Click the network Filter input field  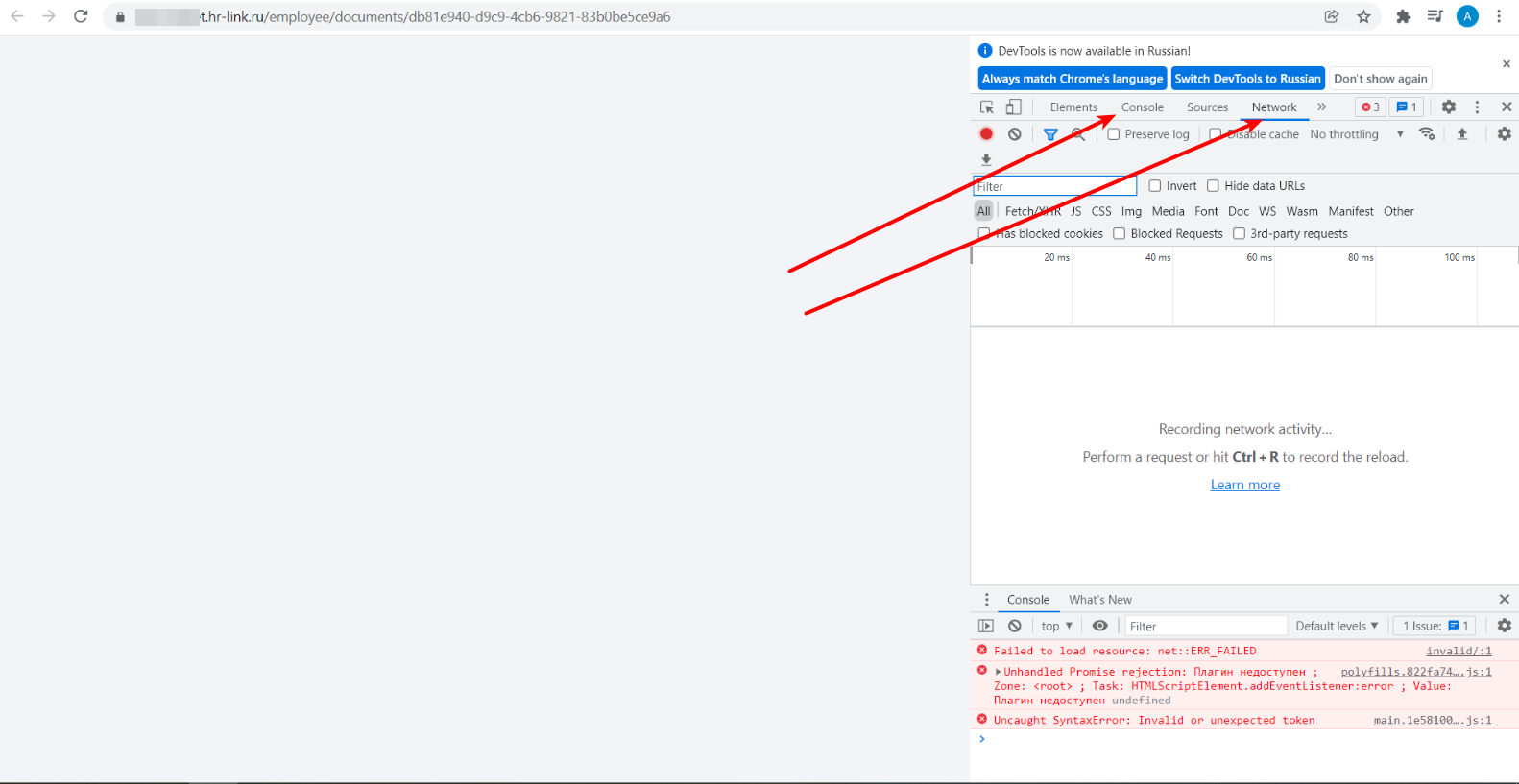coord(1055,186)
